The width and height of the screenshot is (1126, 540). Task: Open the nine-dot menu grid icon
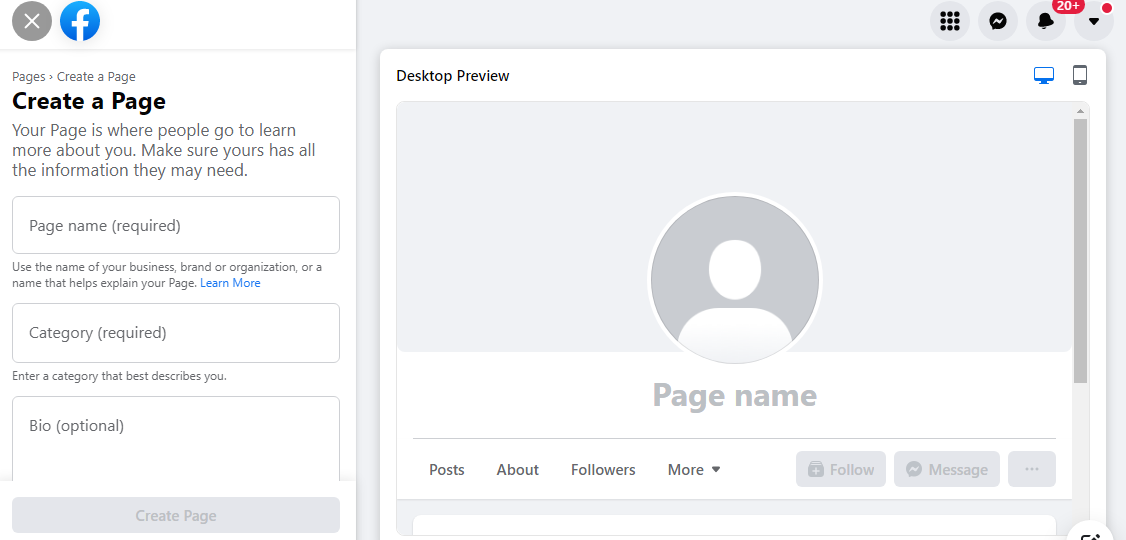click(x=950, y=21)
